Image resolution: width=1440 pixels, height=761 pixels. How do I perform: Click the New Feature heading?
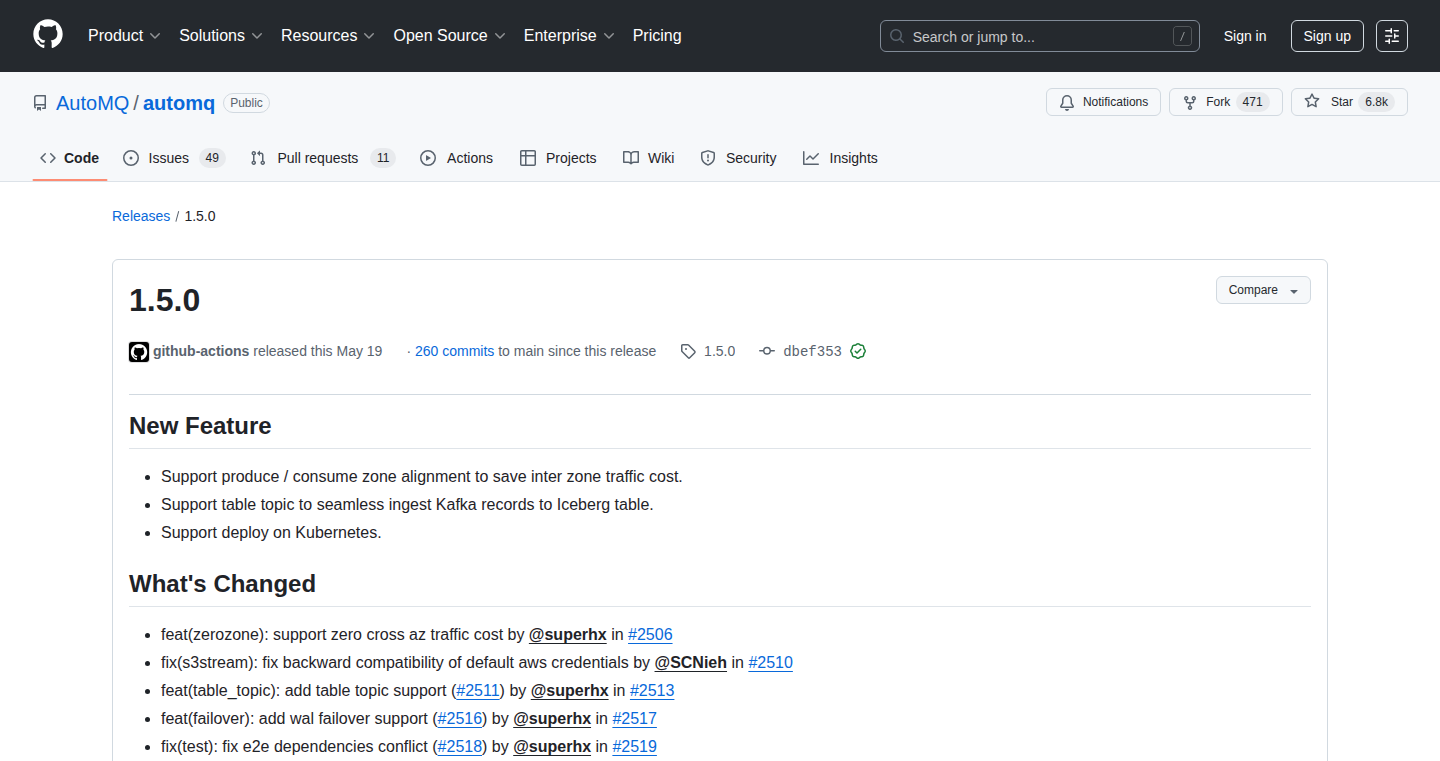pyautogui.click(x=200, y=426)
